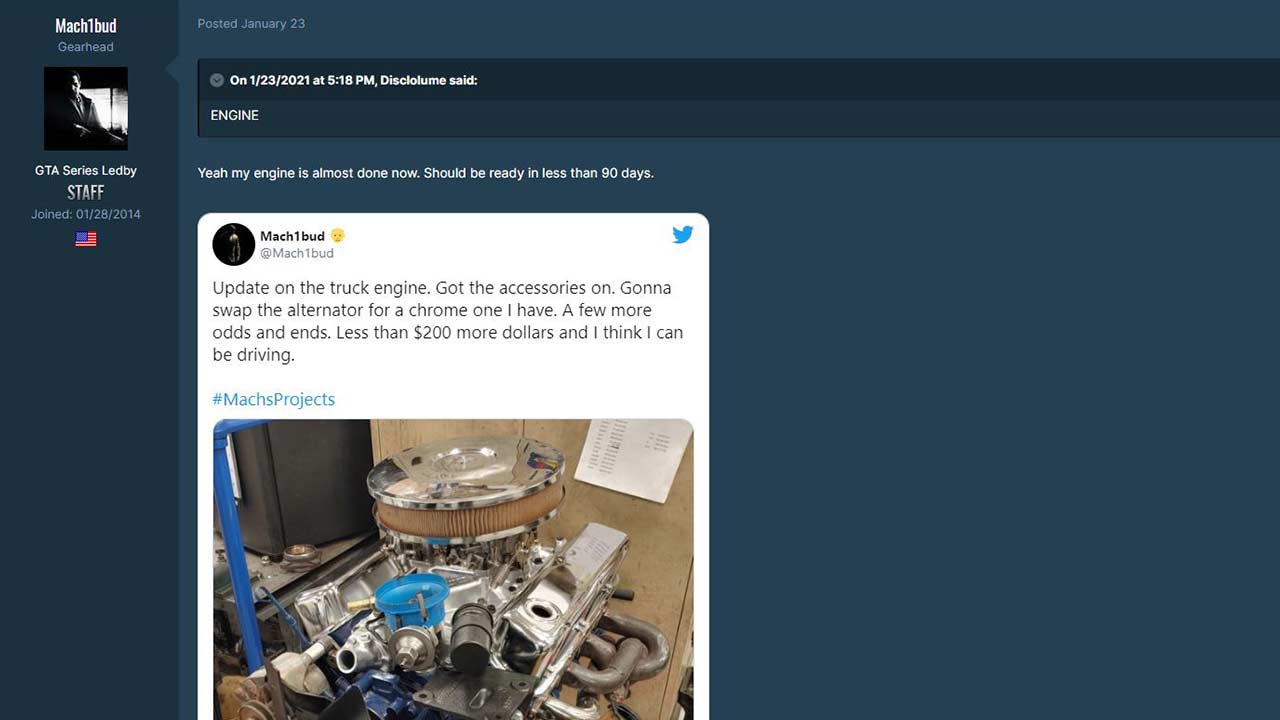Click the emoji beside the tweet author name
The height and width of the screenshot is (720, 1280).
338,236
